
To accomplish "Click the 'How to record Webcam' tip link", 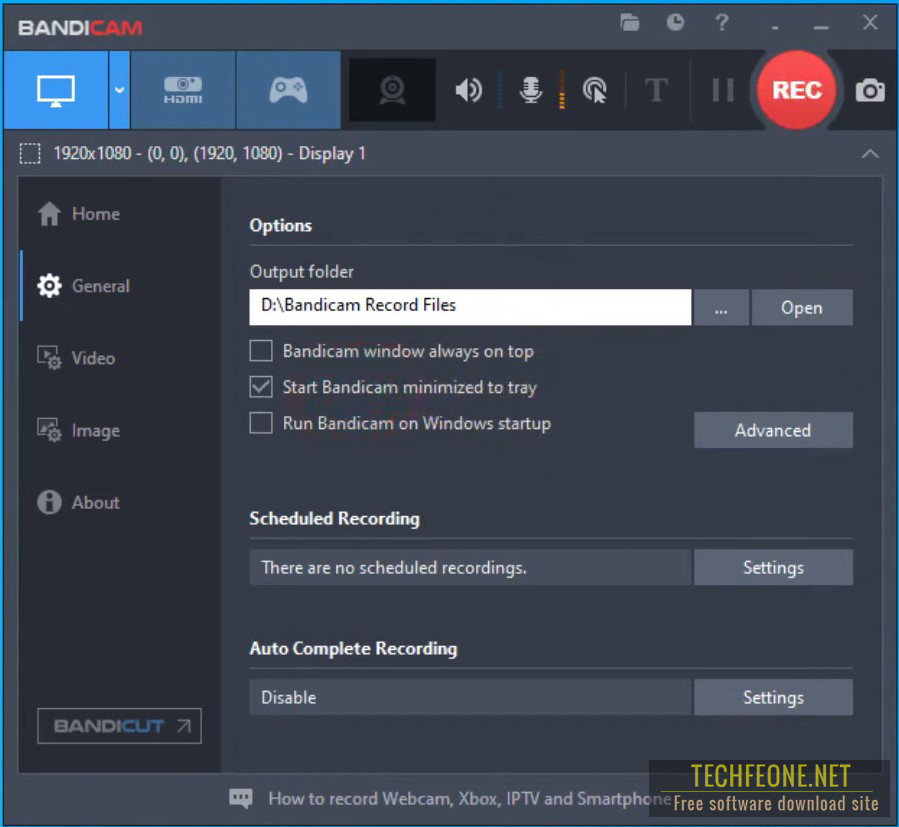I will click(470, 798).
